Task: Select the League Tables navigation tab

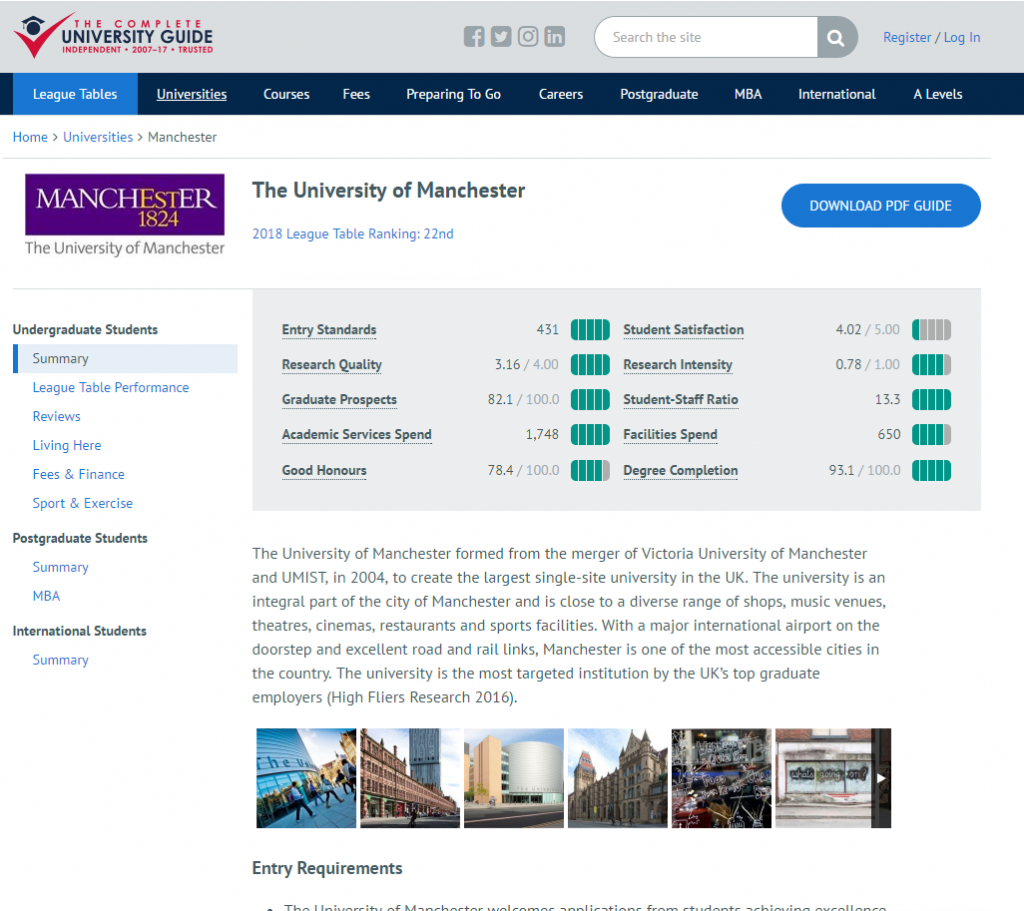Action: point(75,94)
